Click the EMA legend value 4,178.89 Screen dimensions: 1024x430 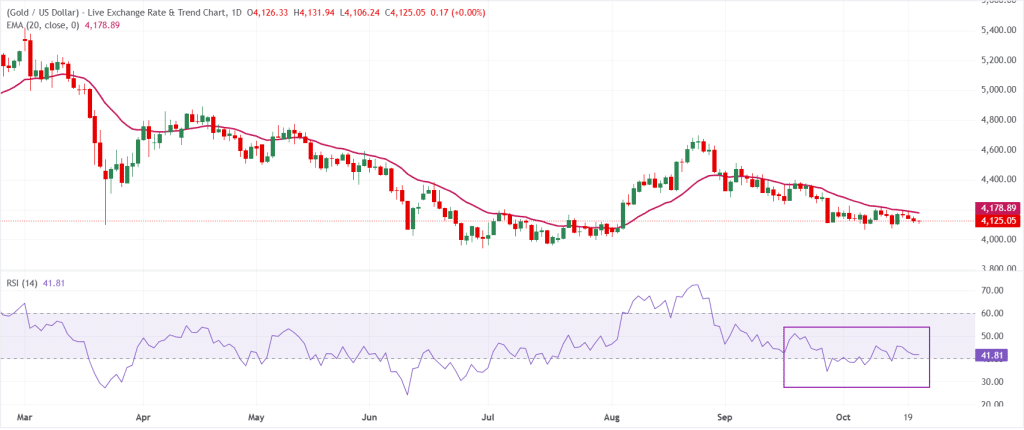(x=103, y=25)
